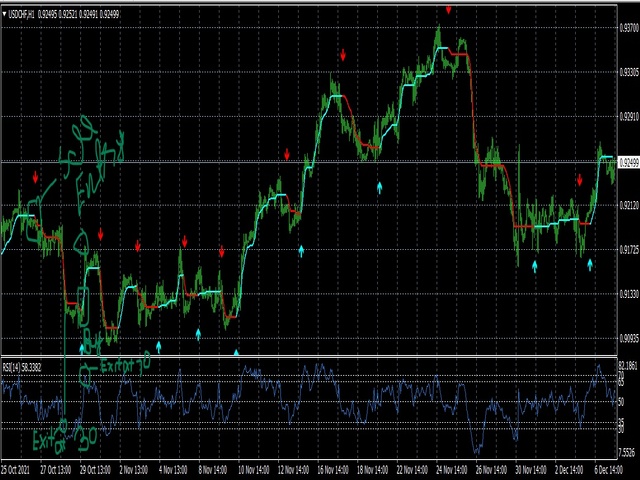The width and height of the screenshot is (640, 480).
Task: Click the RSI(14) 58.3382 indicator label
Action: coord(22,367)
